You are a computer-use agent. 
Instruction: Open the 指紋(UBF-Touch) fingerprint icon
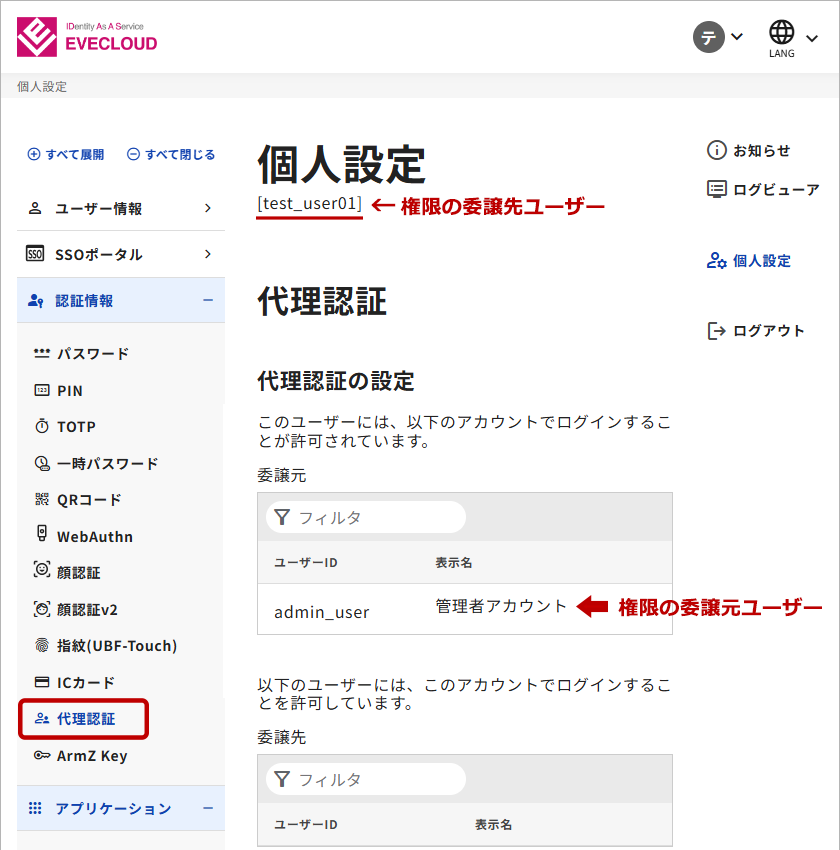pyautogui.click(x=42, y=646)
